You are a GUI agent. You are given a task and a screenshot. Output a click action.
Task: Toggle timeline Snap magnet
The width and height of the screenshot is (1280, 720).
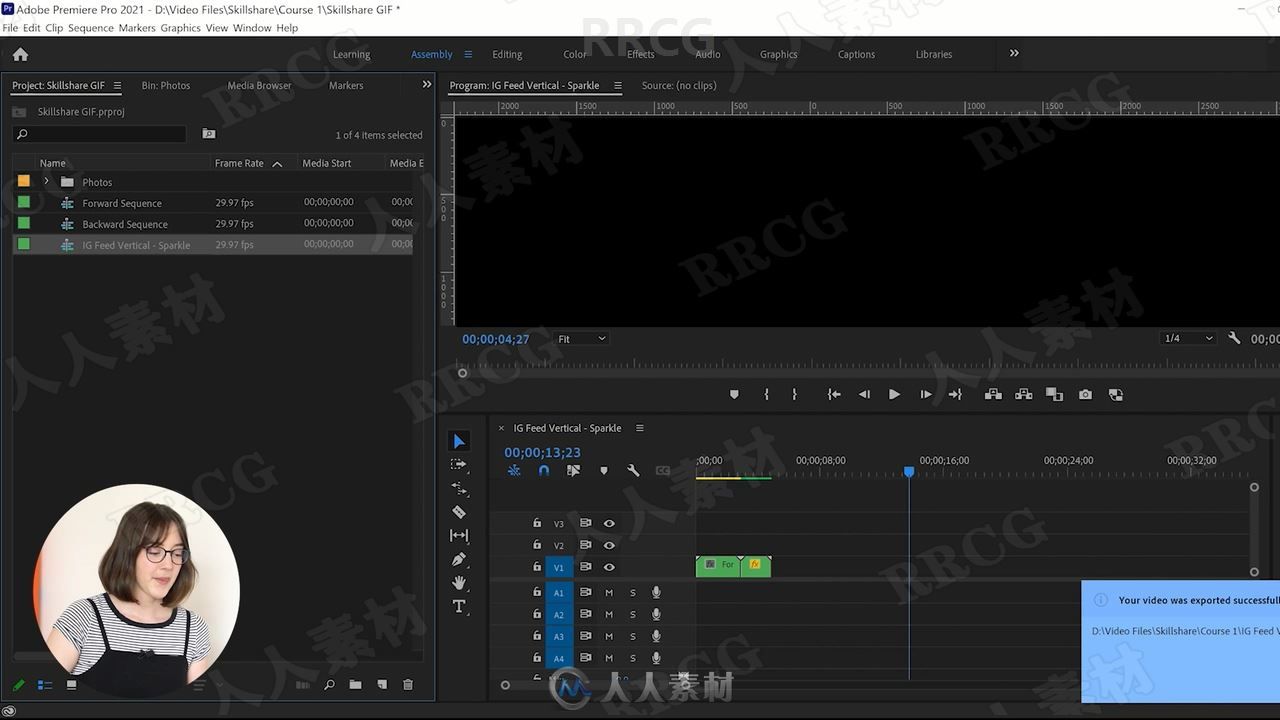click(x=544, y=470)
